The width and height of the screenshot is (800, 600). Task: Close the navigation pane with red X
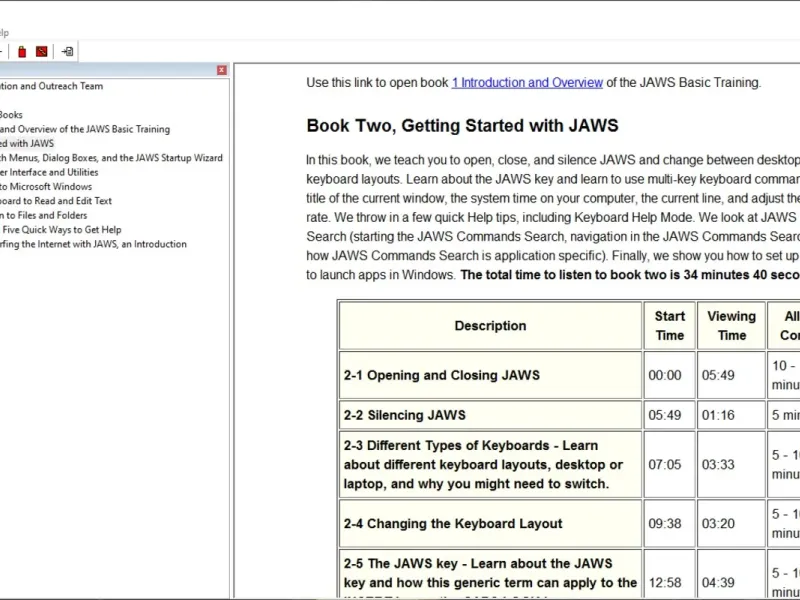221,70
